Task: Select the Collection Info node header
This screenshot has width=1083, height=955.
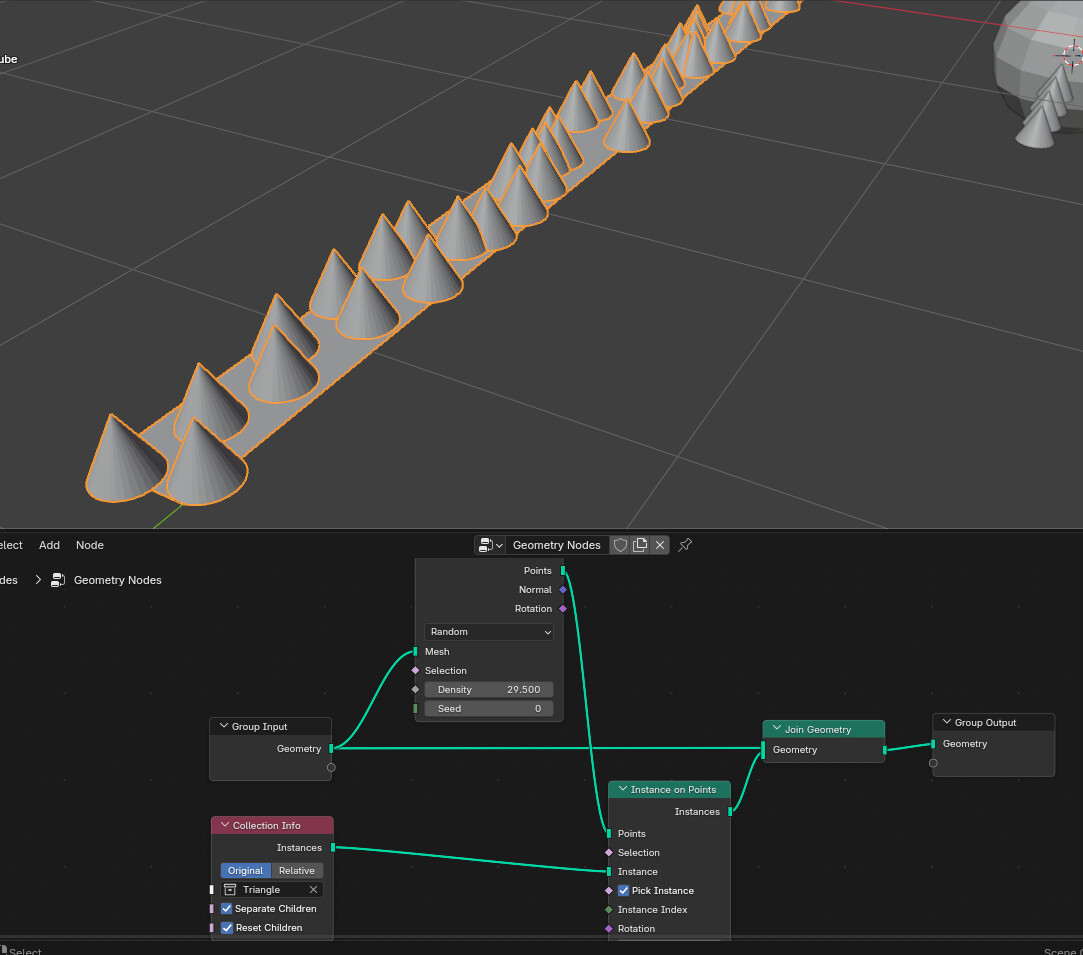Action: 272,825
